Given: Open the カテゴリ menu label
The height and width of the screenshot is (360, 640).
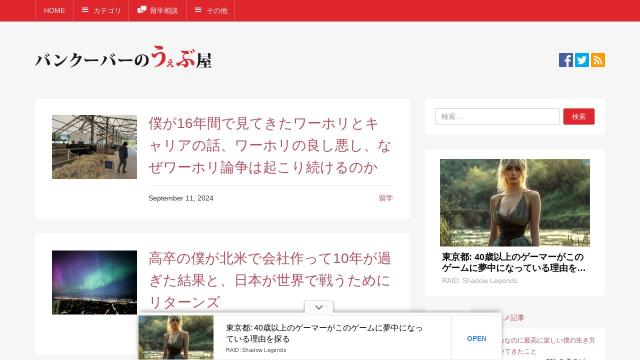Looking at the screenshot, I should pos(107,11).
